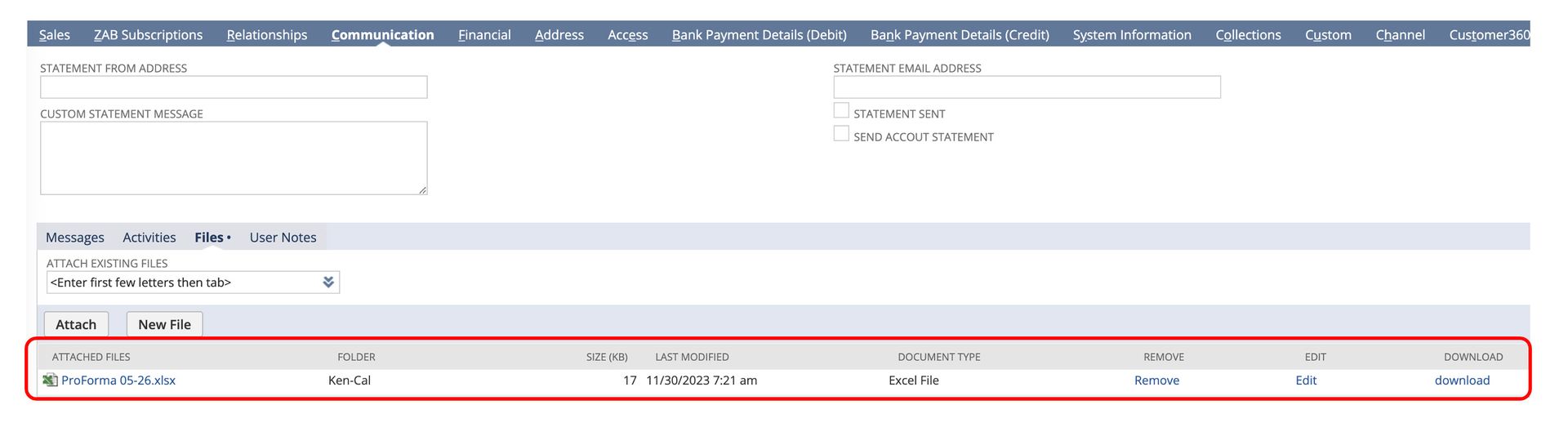Open the Bank Payment Details (Debit) tab

pos(759,34)
